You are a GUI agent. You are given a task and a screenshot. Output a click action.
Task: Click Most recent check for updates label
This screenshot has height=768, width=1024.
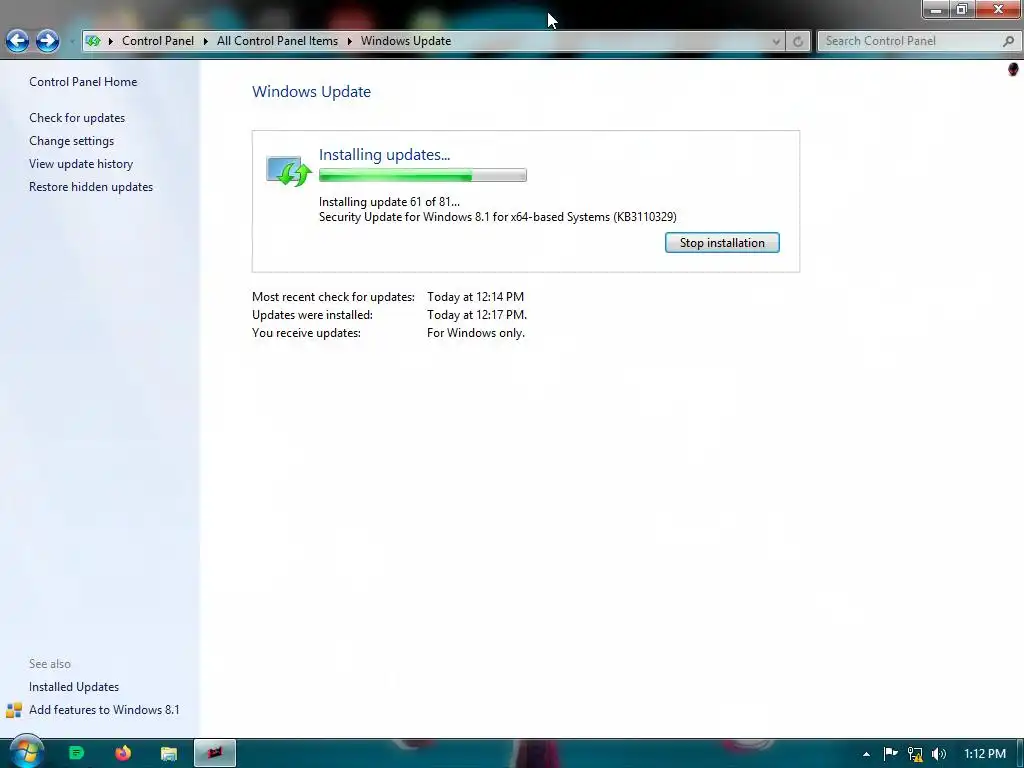point(333,296)
